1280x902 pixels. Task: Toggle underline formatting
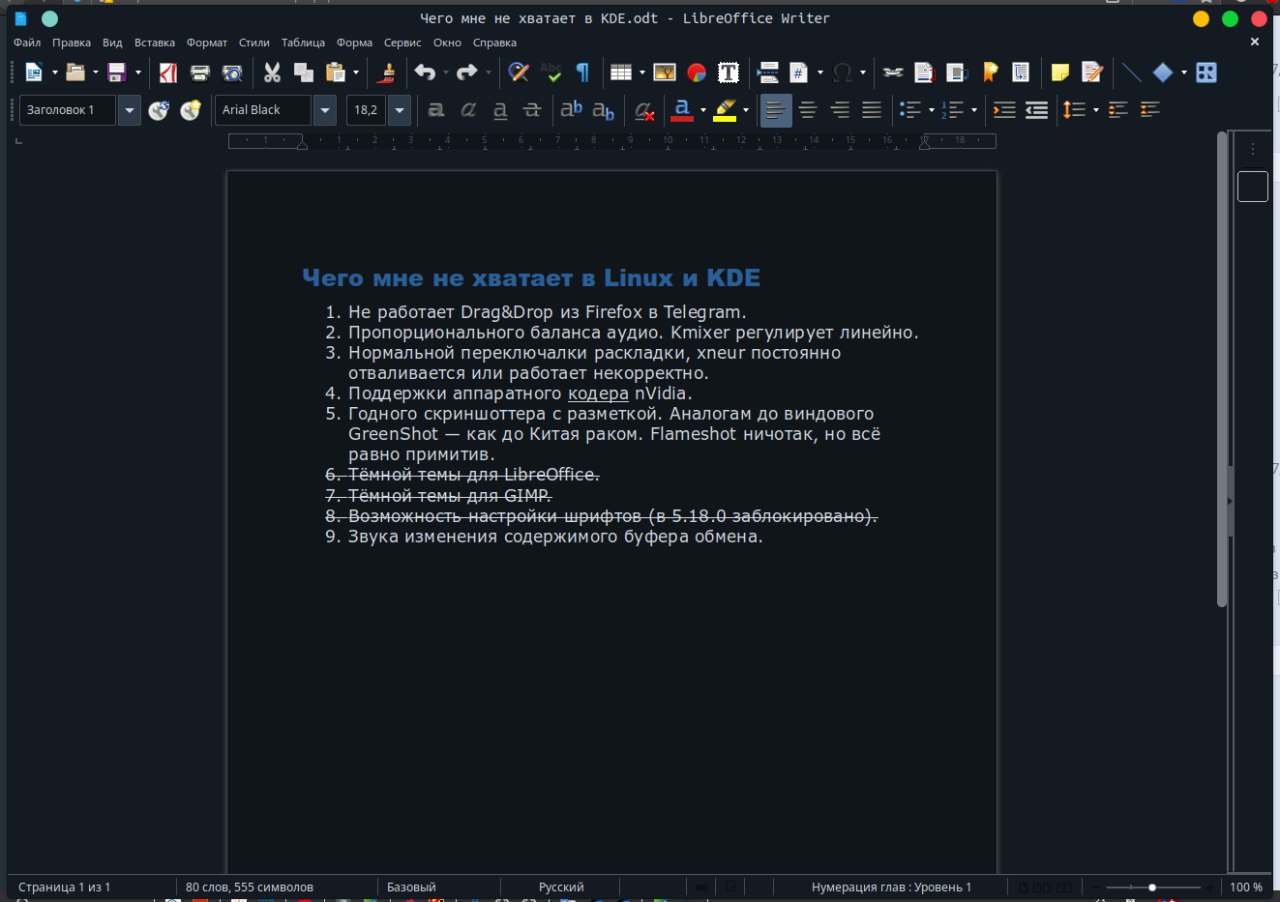(500, 110)
